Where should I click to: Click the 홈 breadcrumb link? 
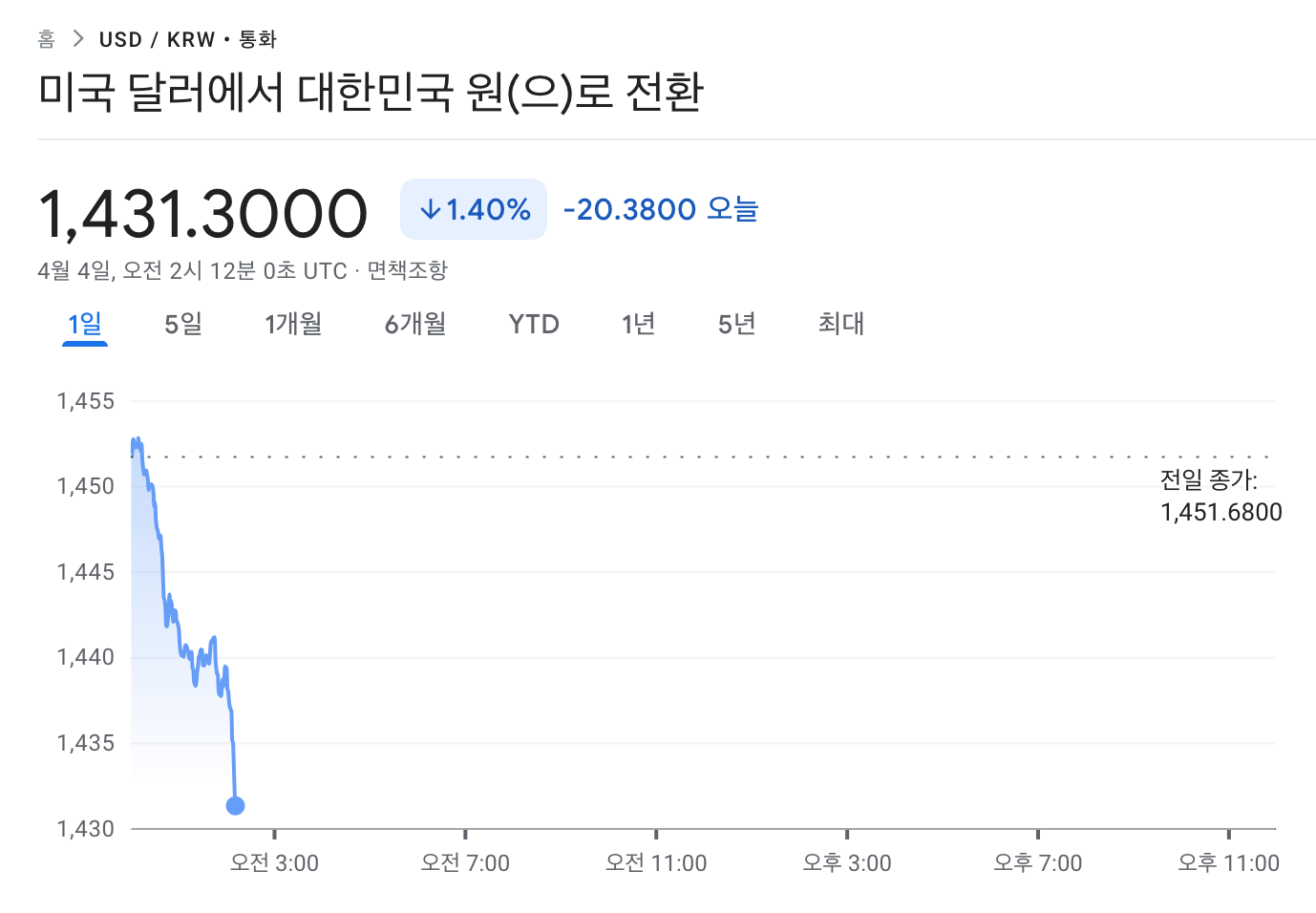46,39
